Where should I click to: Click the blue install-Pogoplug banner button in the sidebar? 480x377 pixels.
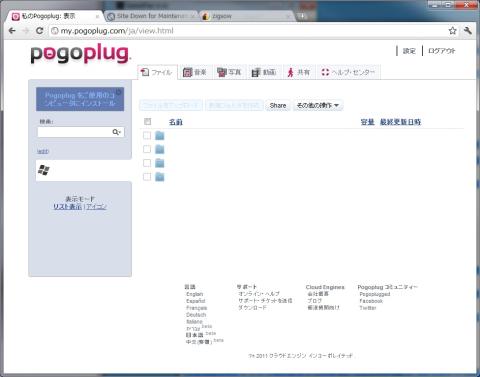80,99
